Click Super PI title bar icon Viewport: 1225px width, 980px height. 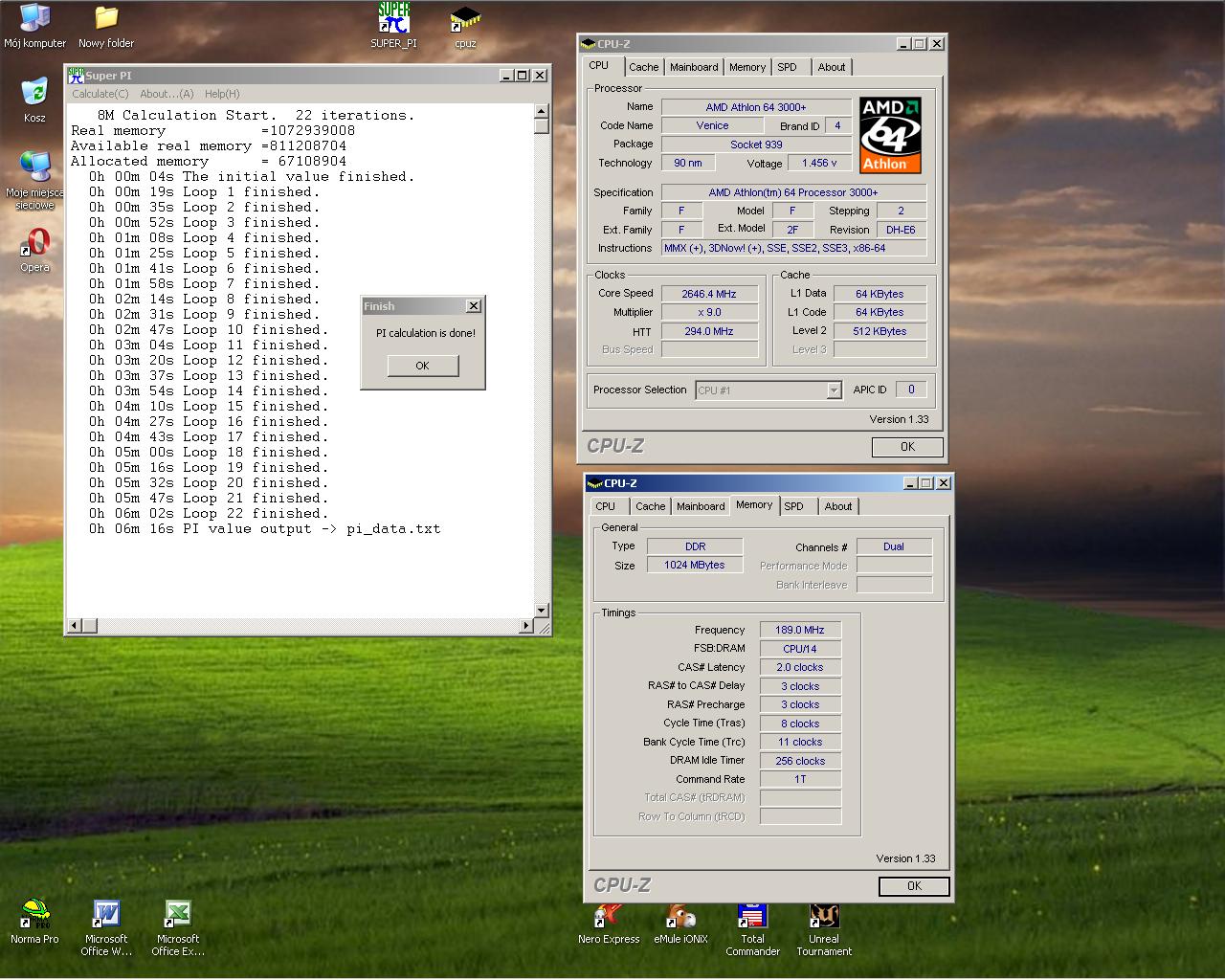pos(76,75)
